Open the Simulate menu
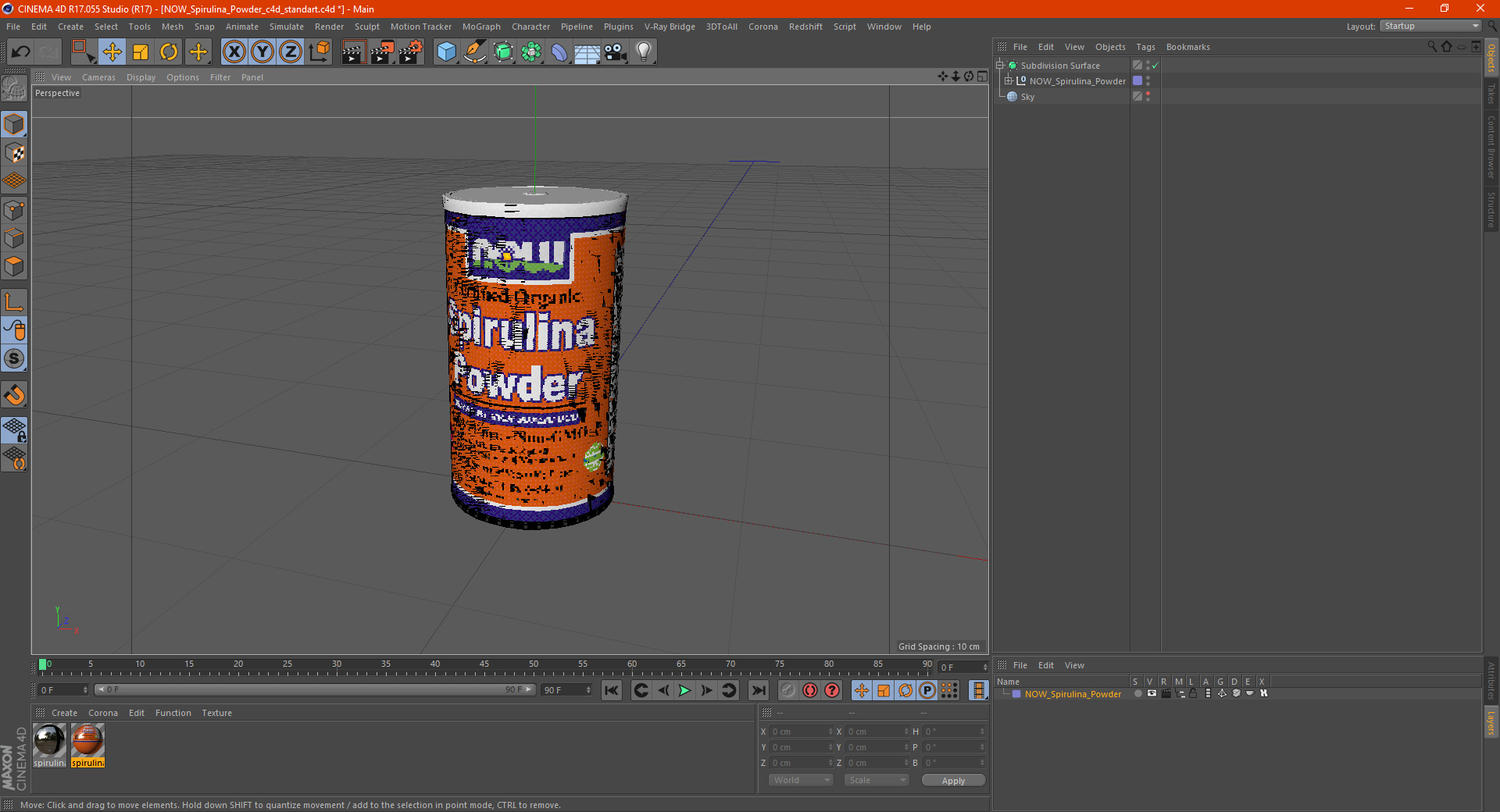The height and width of the screenshot is (812, 1500). click(x=287, y=27)
